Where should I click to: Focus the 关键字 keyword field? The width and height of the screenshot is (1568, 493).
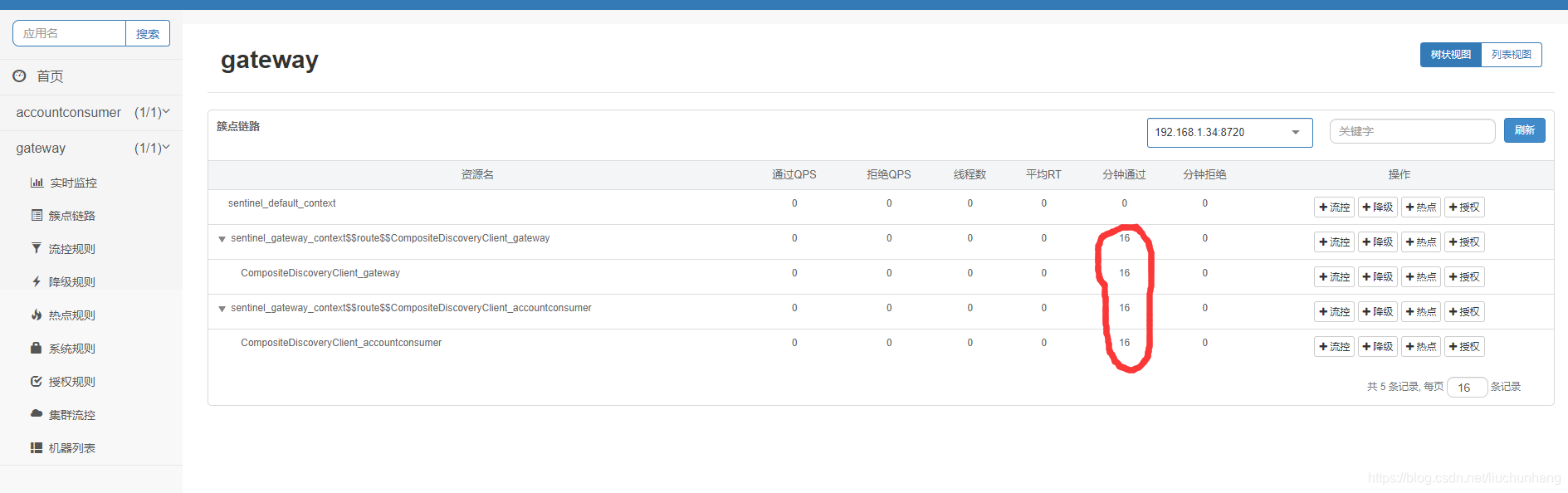(x=1412, y=131)
